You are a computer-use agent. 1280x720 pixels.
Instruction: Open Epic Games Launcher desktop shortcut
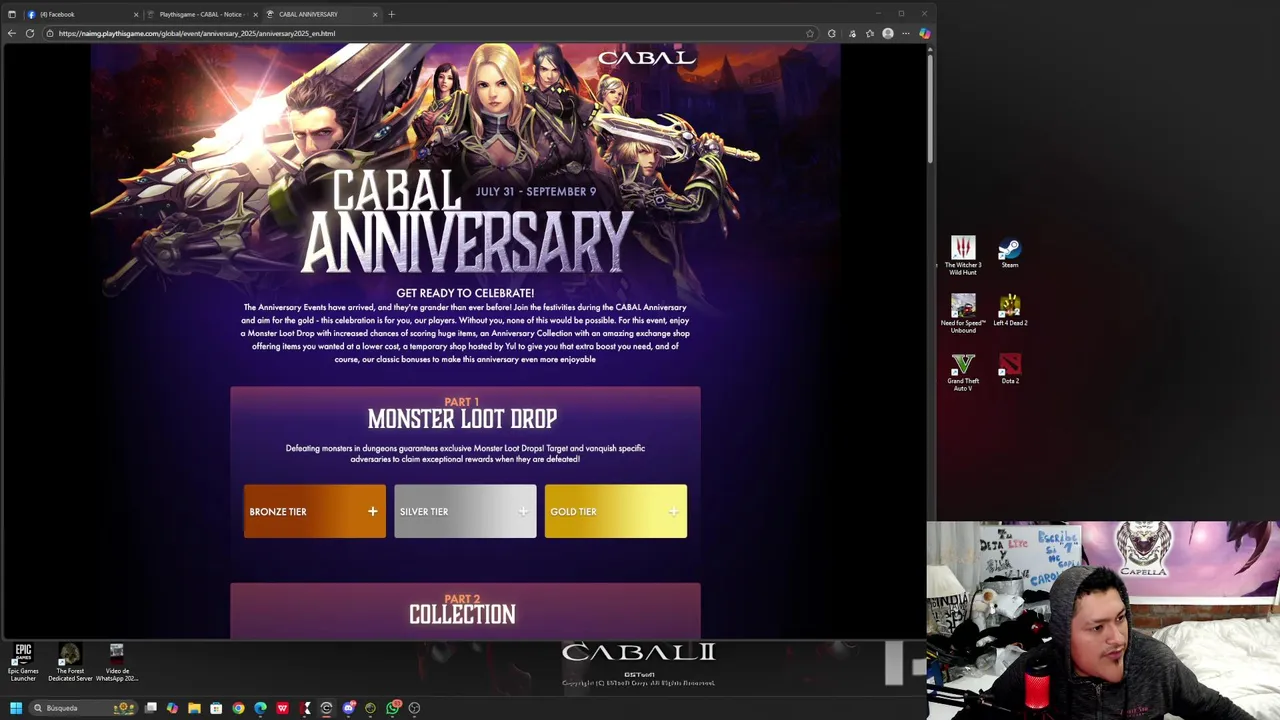tap(23, 662)
